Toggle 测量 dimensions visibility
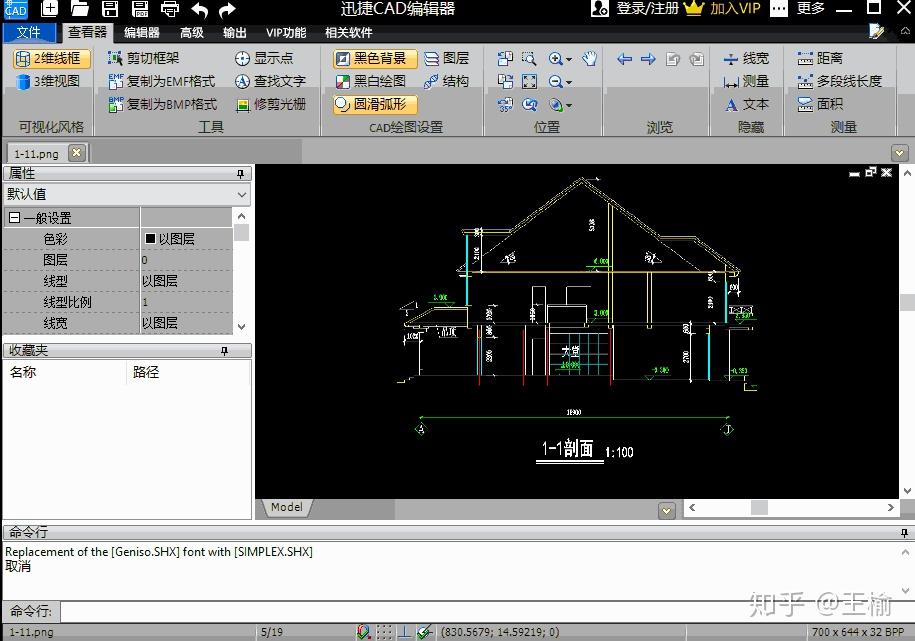 pos(746,81)
